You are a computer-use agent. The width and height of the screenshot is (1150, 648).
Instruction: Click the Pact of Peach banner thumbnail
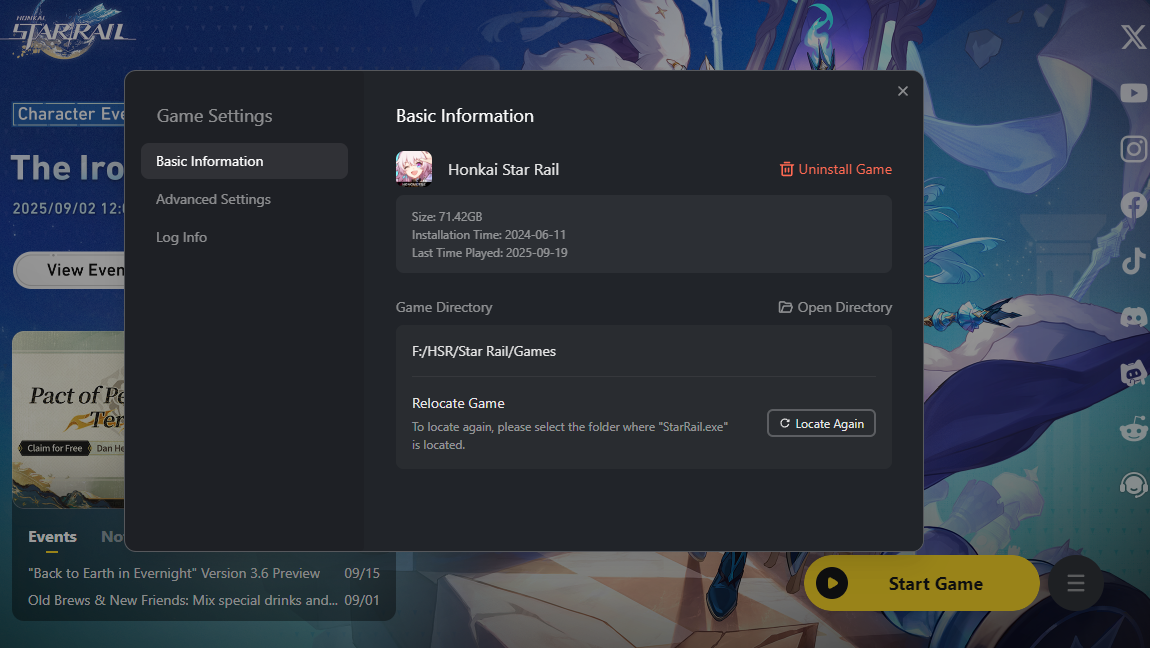[x=68, y=419]
